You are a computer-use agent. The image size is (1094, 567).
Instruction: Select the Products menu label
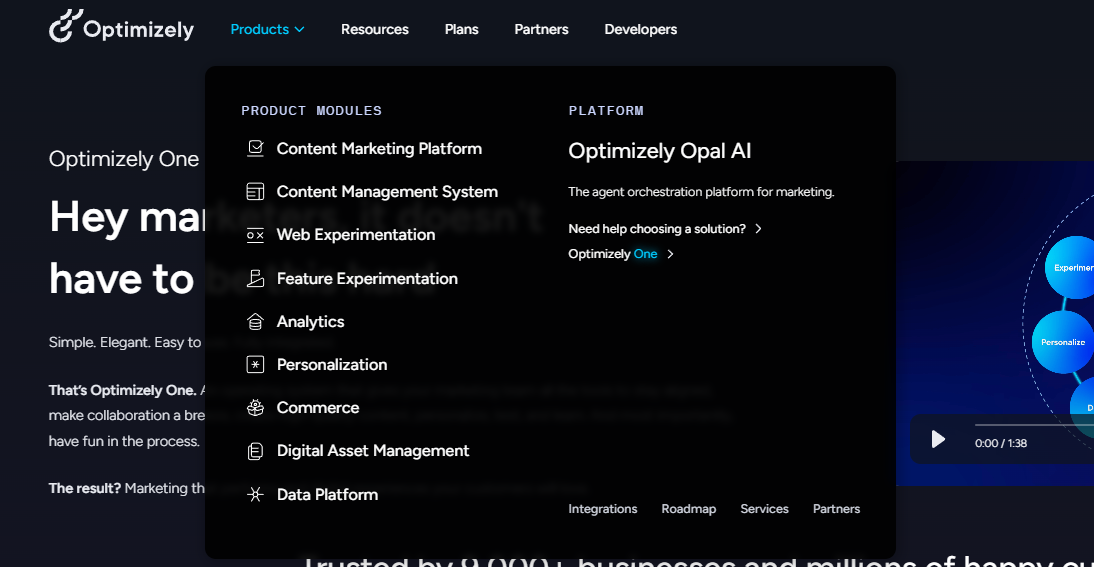pyautogui.click(x=260, y=29)
